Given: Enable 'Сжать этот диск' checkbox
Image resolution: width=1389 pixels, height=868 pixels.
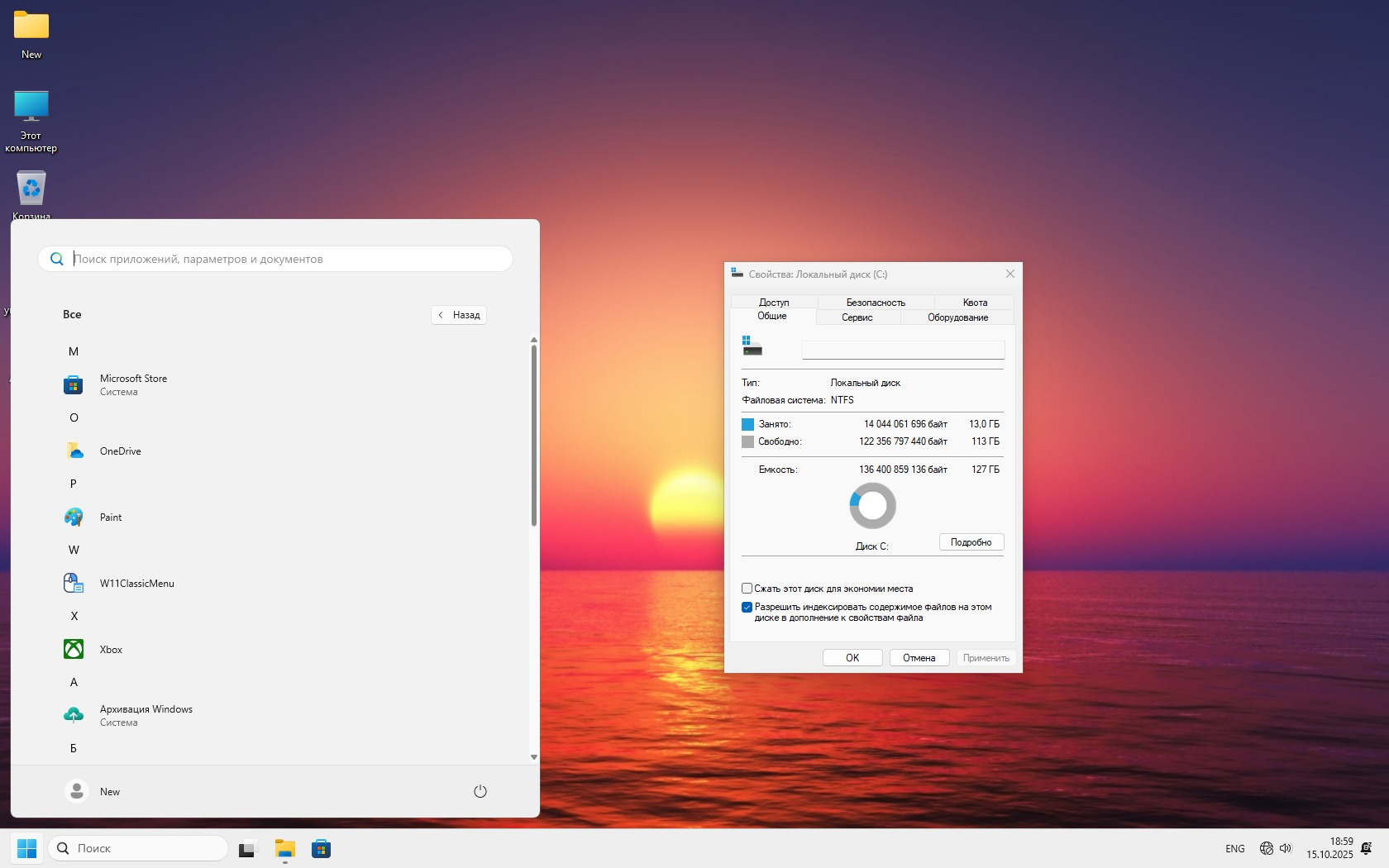Looking at the screenshot, I should [x=747, y=589].
